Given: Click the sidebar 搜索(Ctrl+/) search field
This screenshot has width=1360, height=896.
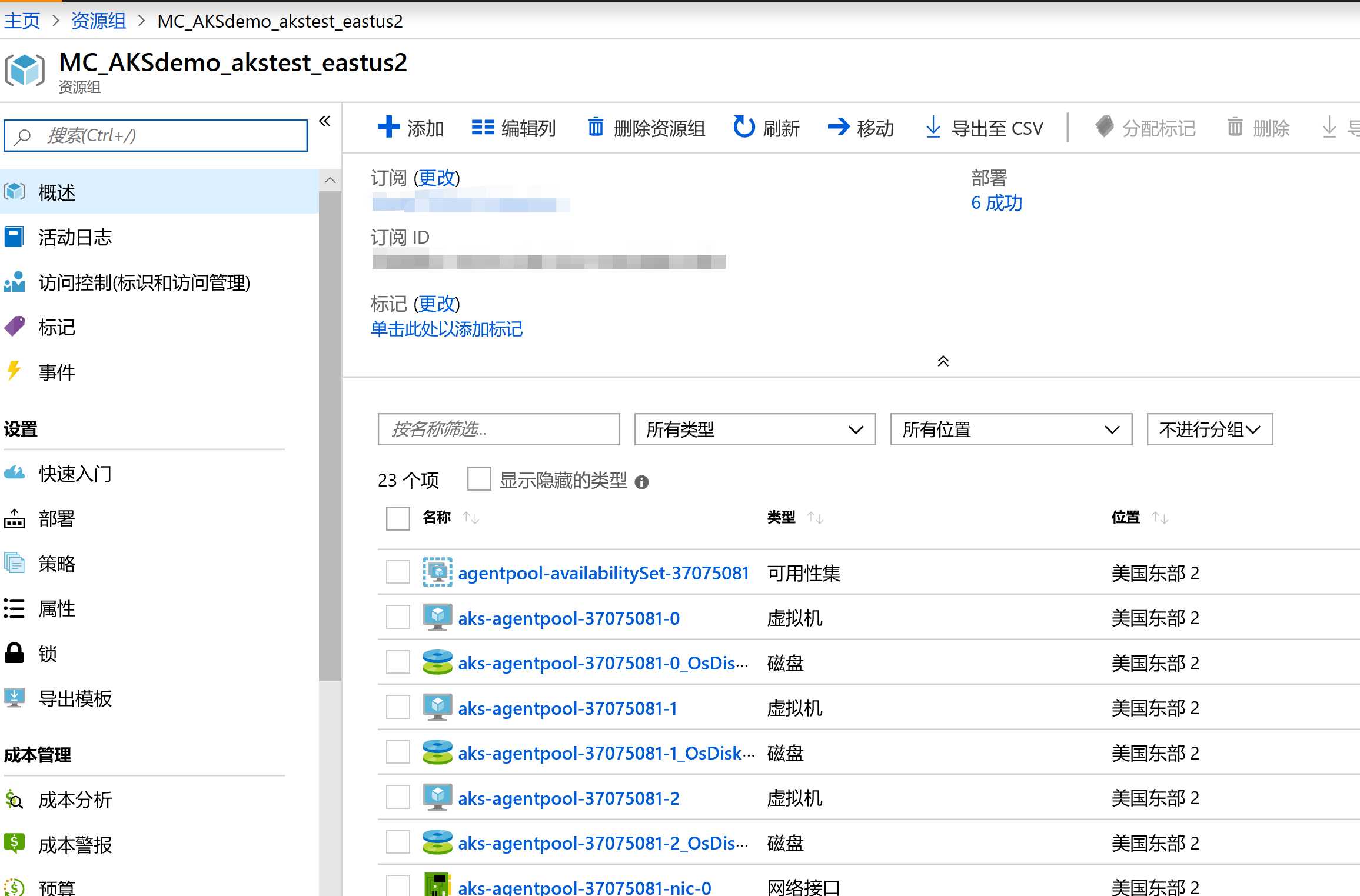Looking at the screenshot, I should pyautogui.click(x=155, y=135).
